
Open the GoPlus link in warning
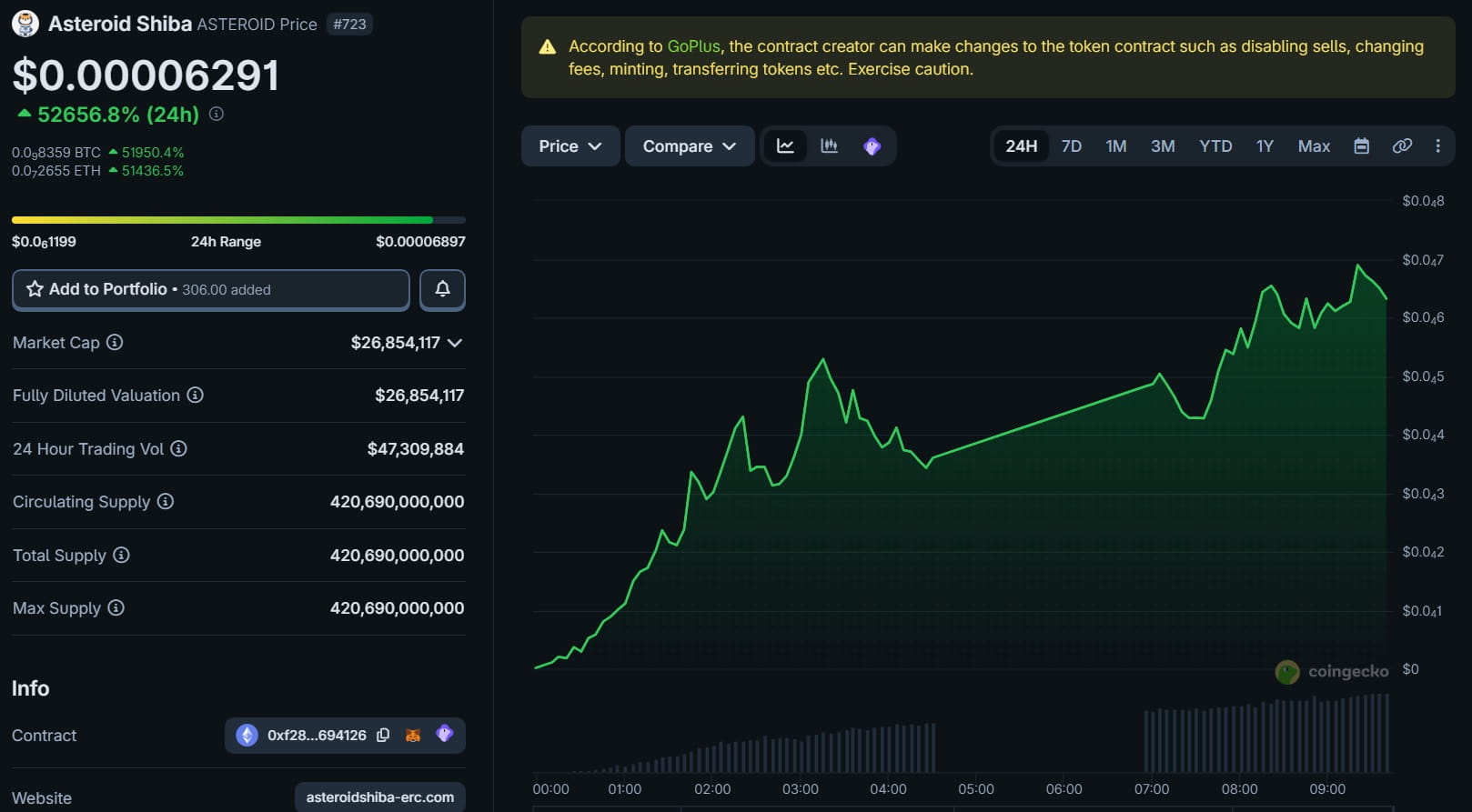point(693,46)
